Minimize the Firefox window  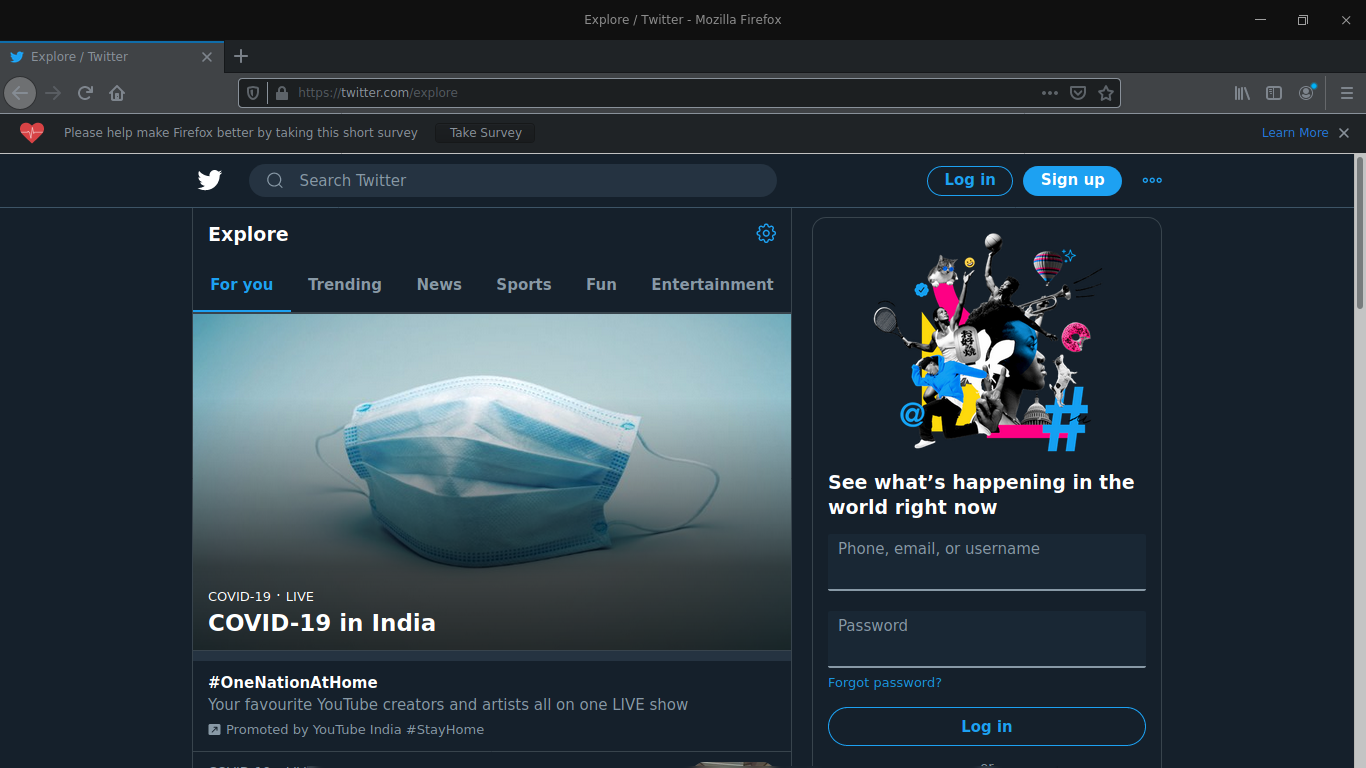pyautogui.click(x=1262, y=20)
